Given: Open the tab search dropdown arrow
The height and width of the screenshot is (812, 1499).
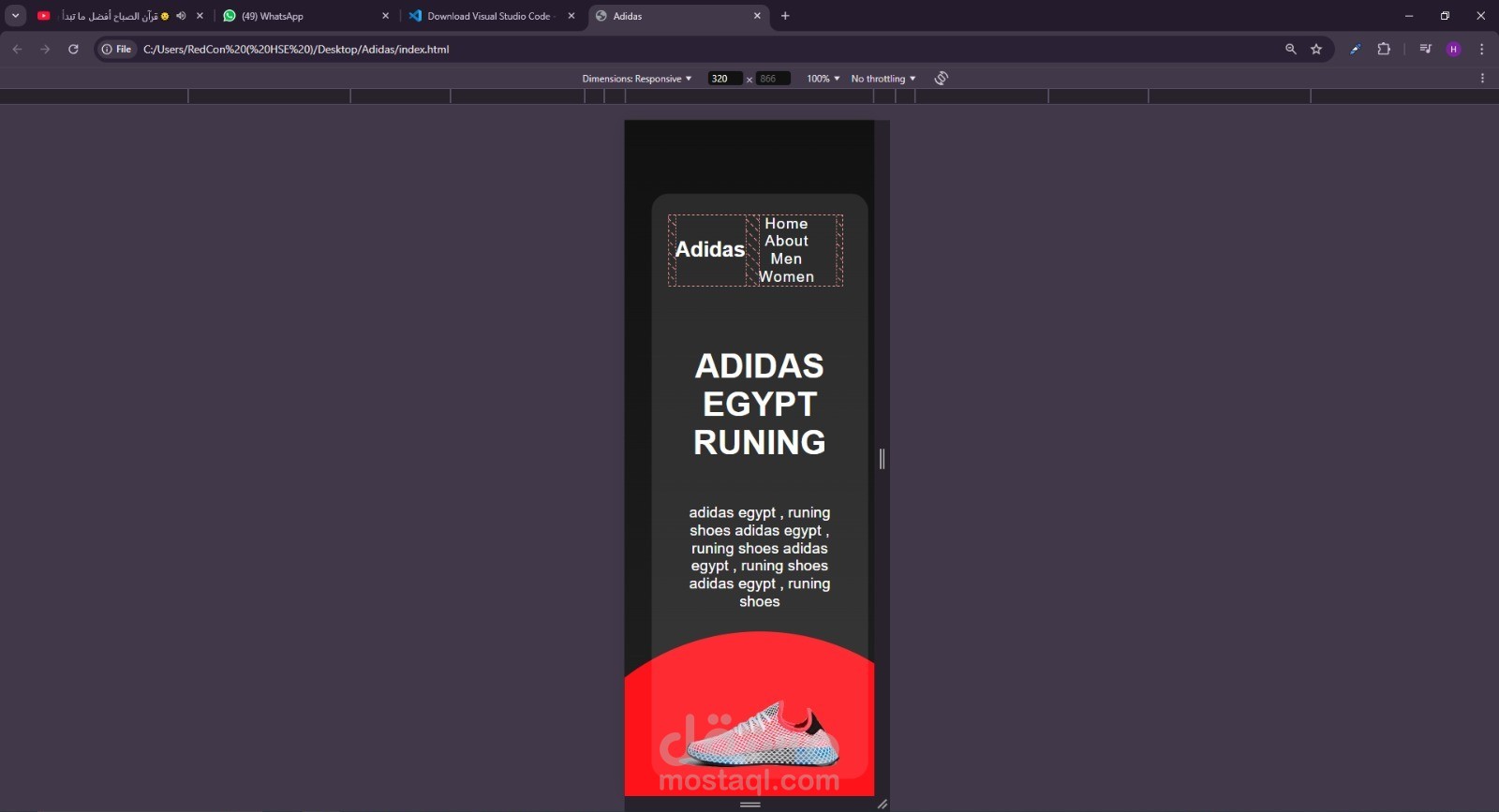Looking at the screenshot, I should click(x=15, y=16).
